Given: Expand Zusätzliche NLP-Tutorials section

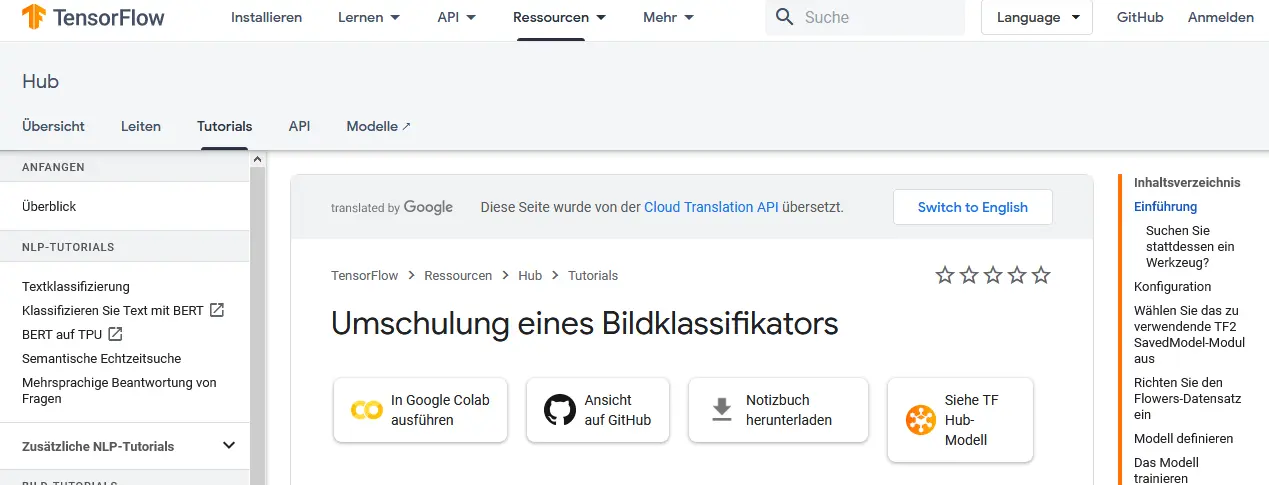Looking at the screenshot, I should [229, 446].
